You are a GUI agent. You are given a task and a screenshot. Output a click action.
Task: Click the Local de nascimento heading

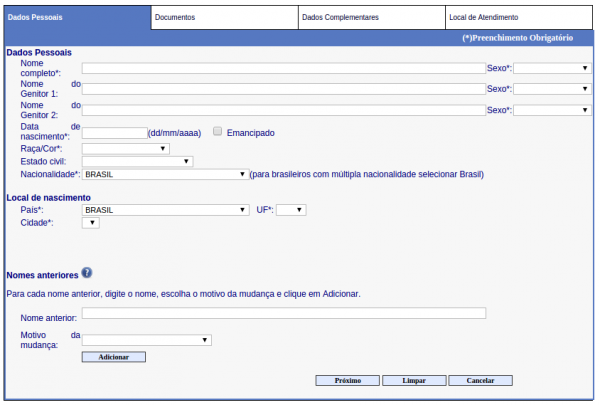[x=49, y=198]
